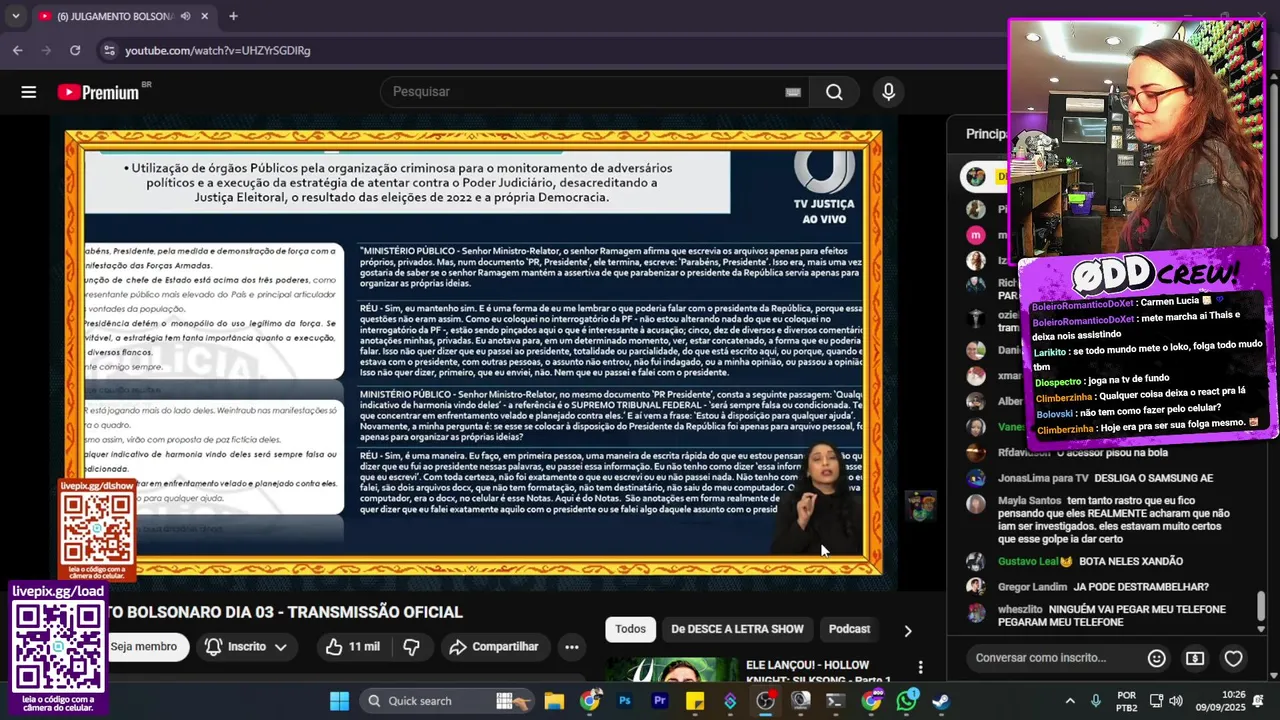Open network tray icon
Screen dimensions: 1280x720
pyautogui.click(x=1156, y=701)
